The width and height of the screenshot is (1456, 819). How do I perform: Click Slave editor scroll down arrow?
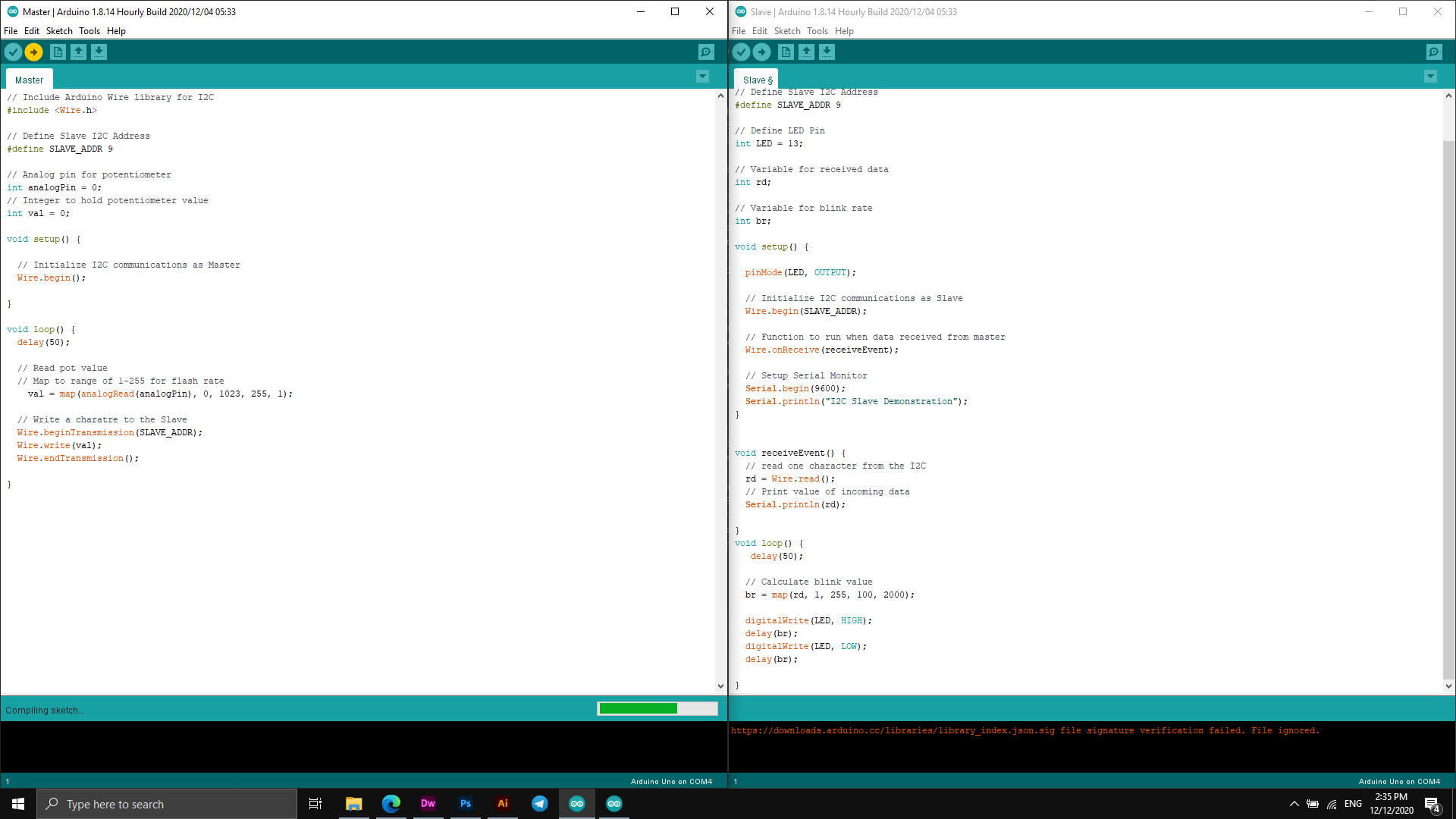(x=1448, y=686)
